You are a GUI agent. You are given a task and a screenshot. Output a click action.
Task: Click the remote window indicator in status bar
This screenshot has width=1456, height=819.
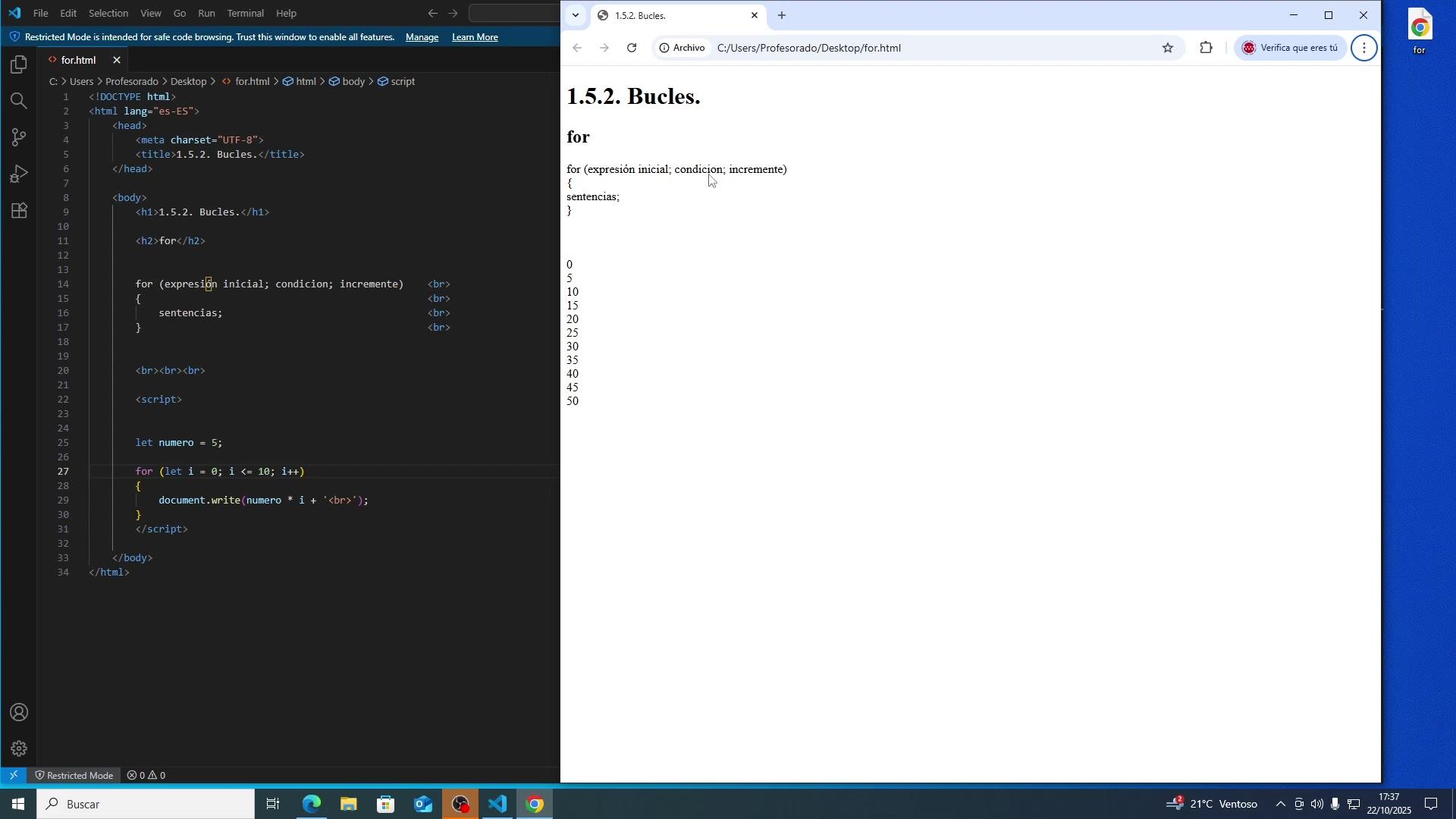coord(13,775)
